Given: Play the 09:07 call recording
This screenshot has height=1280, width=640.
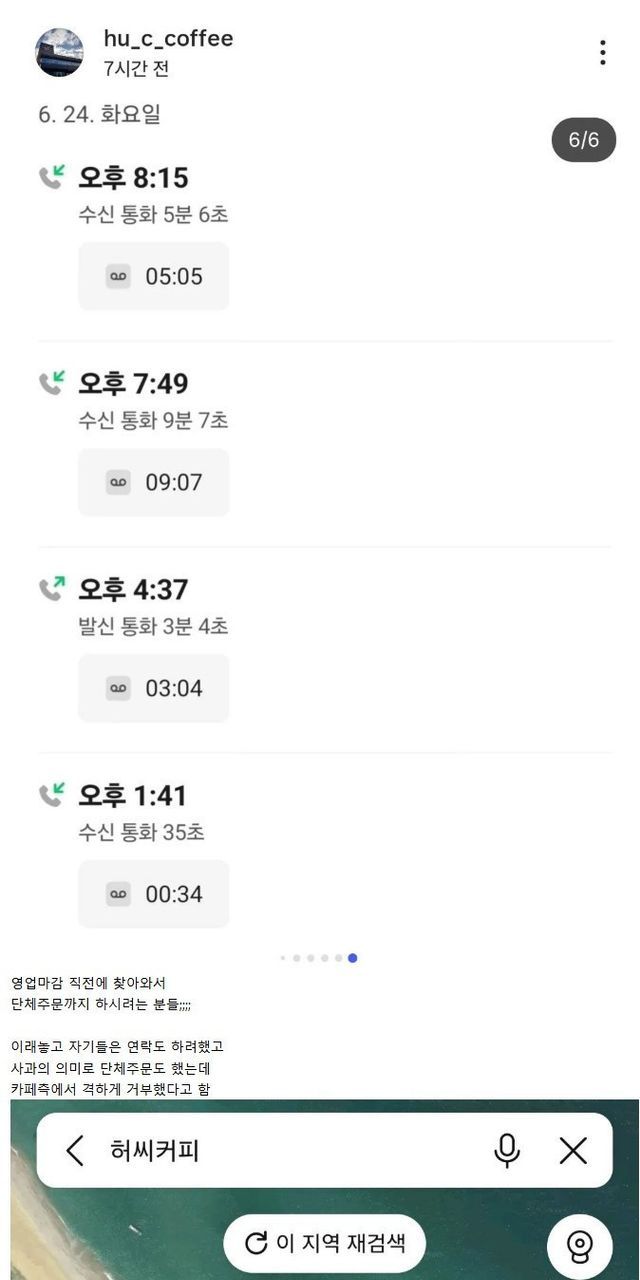Looking at the screenshot, I should click(154, 482).
